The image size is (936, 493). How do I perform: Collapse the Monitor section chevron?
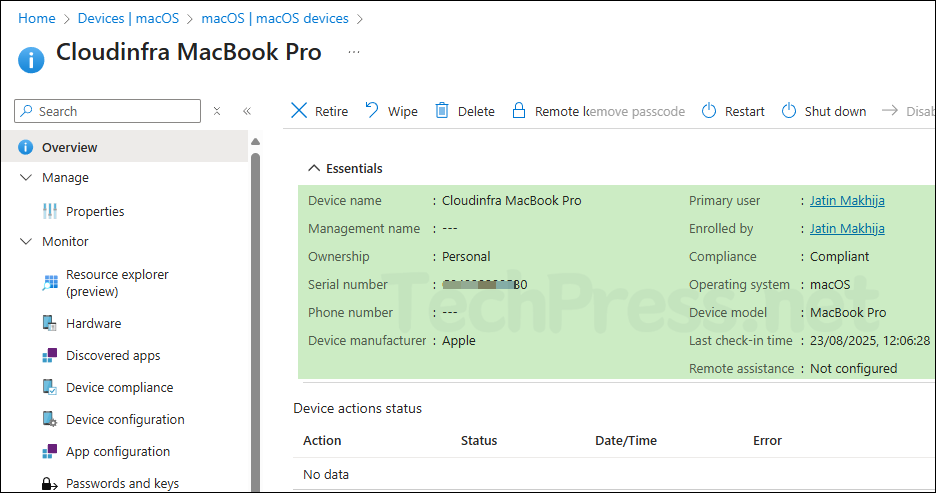[26, 241]
